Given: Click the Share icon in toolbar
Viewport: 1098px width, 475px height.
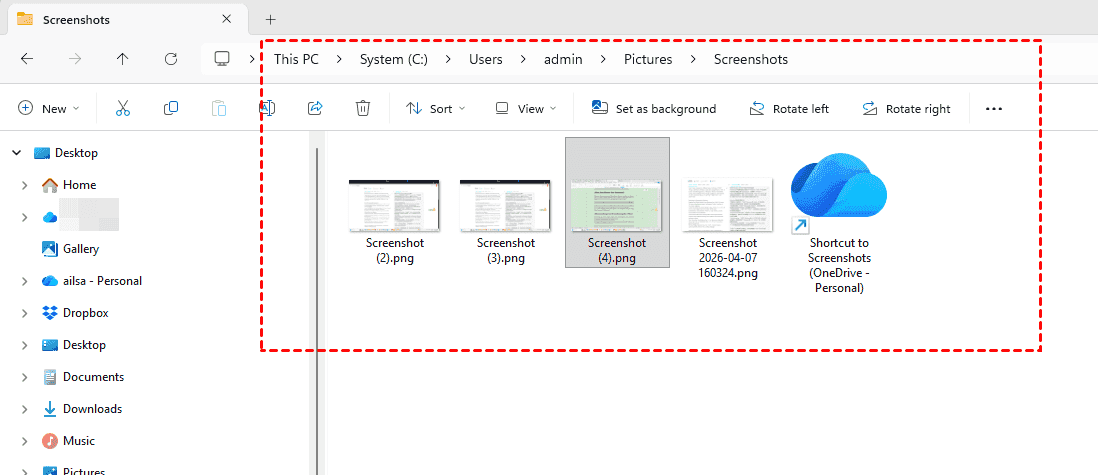Looking at the screenshot, I should 315,108.
